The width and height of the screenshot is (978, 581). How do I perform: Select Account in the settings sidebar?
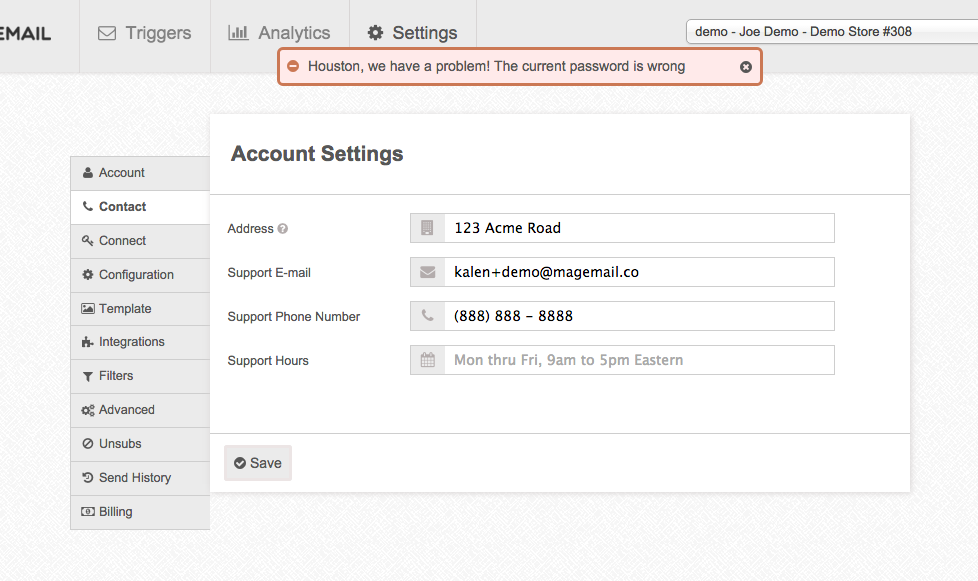pos(121,173)
